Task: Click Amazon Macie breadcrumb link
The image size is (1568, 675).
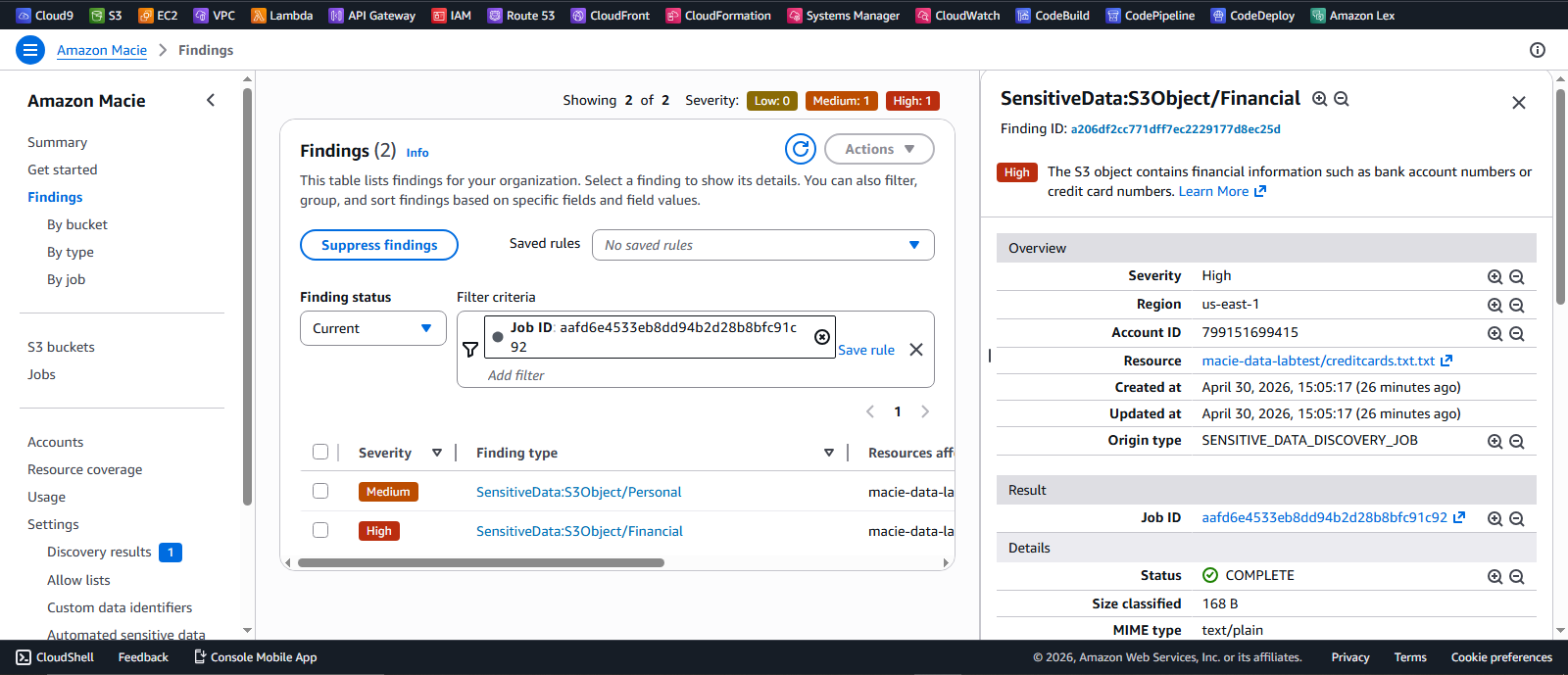Action: click(x=102, y=50)
